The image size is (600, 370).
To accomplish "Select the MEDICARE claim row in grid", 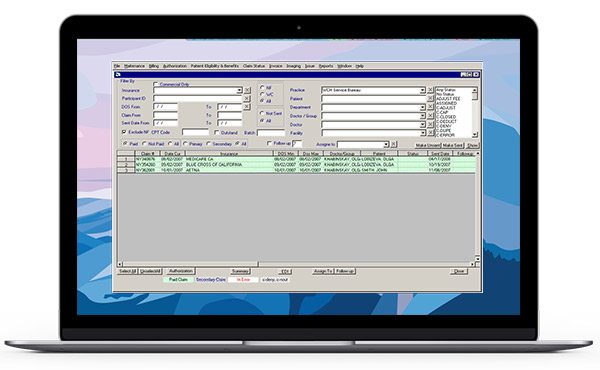I will tap(296, 159).
